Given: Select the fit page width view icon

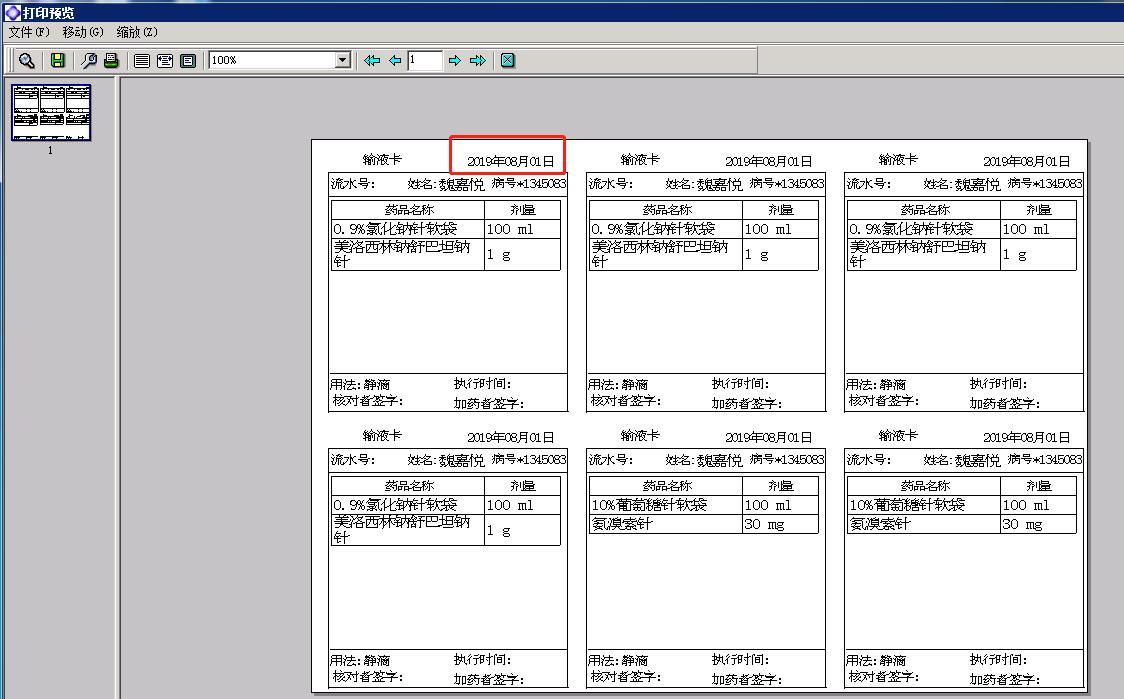Looking at the screenshot, I should point(165,61).
